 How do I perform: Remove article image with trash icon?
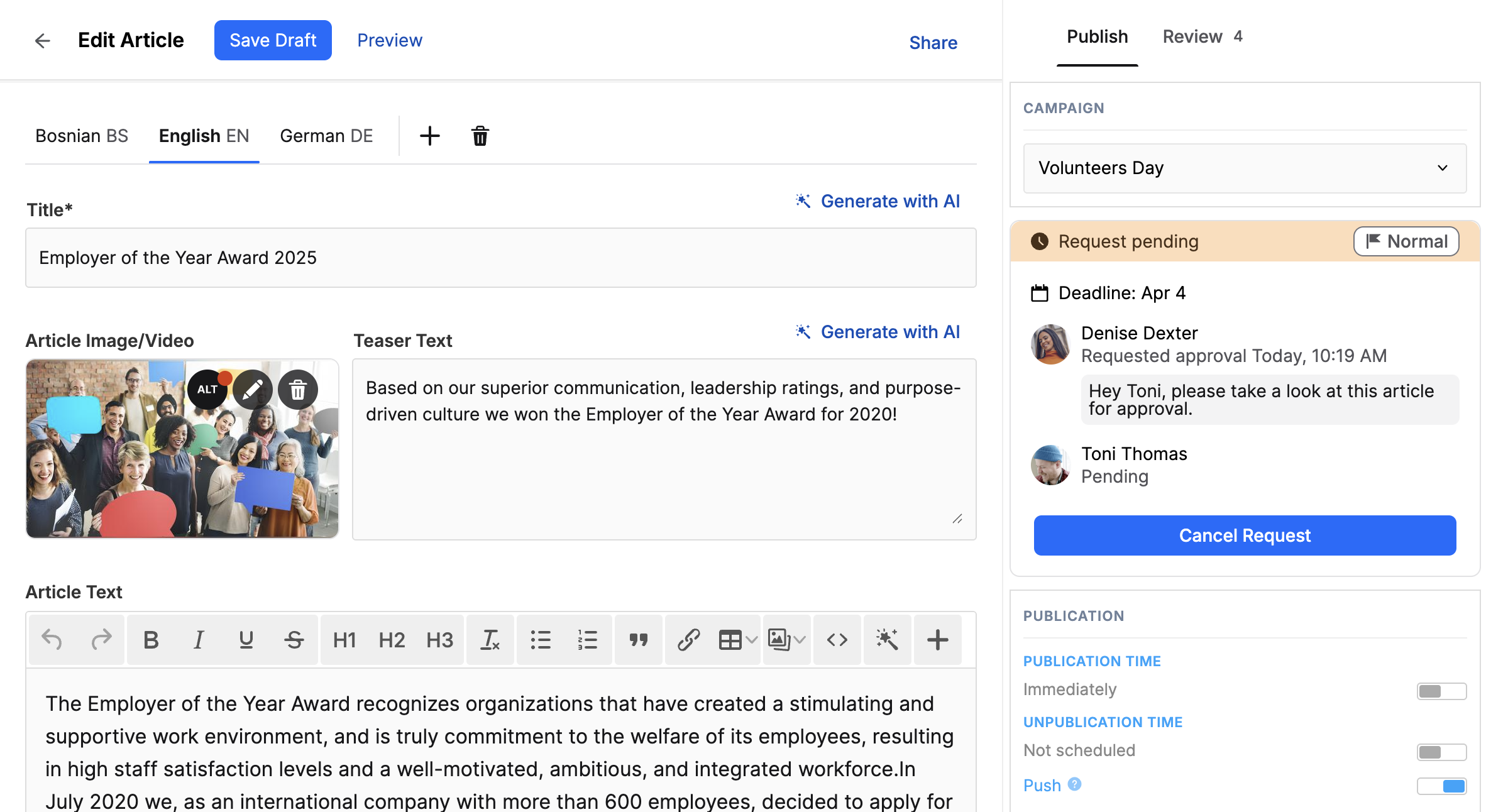298,390
